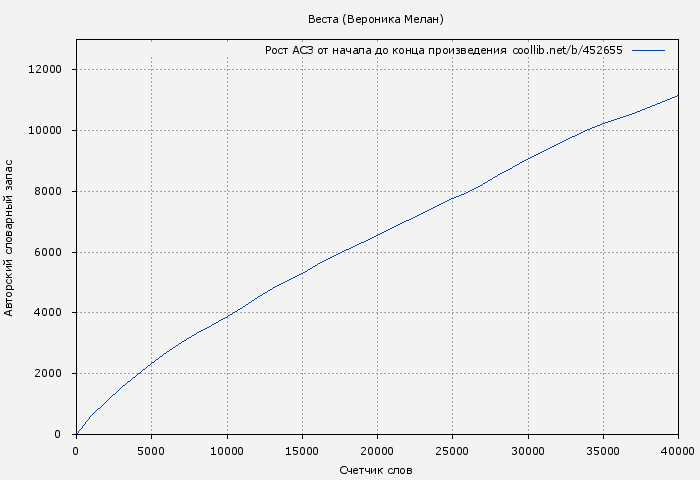Click the 40000 x-axis tick label
This screenshot has width=700, height=480.
677,451
